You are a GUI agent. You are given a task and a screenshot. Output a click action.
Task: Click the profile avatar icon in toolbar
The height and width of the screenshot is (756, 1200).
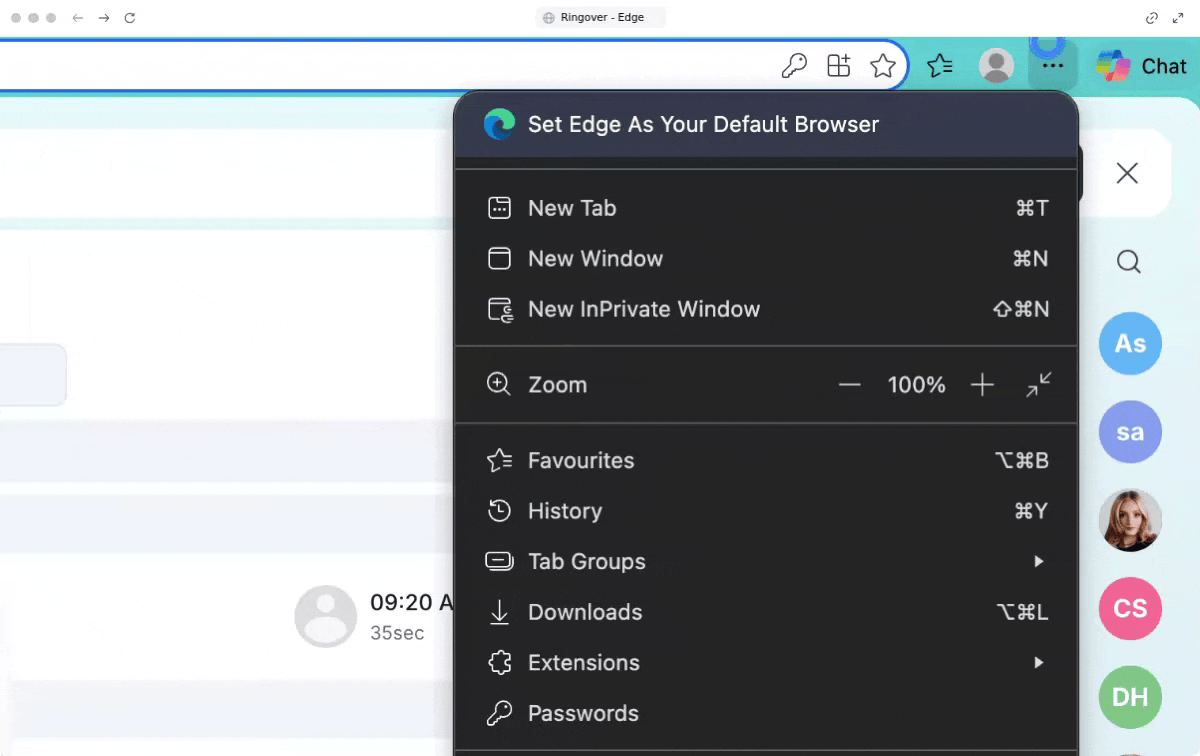coord(996,66)
